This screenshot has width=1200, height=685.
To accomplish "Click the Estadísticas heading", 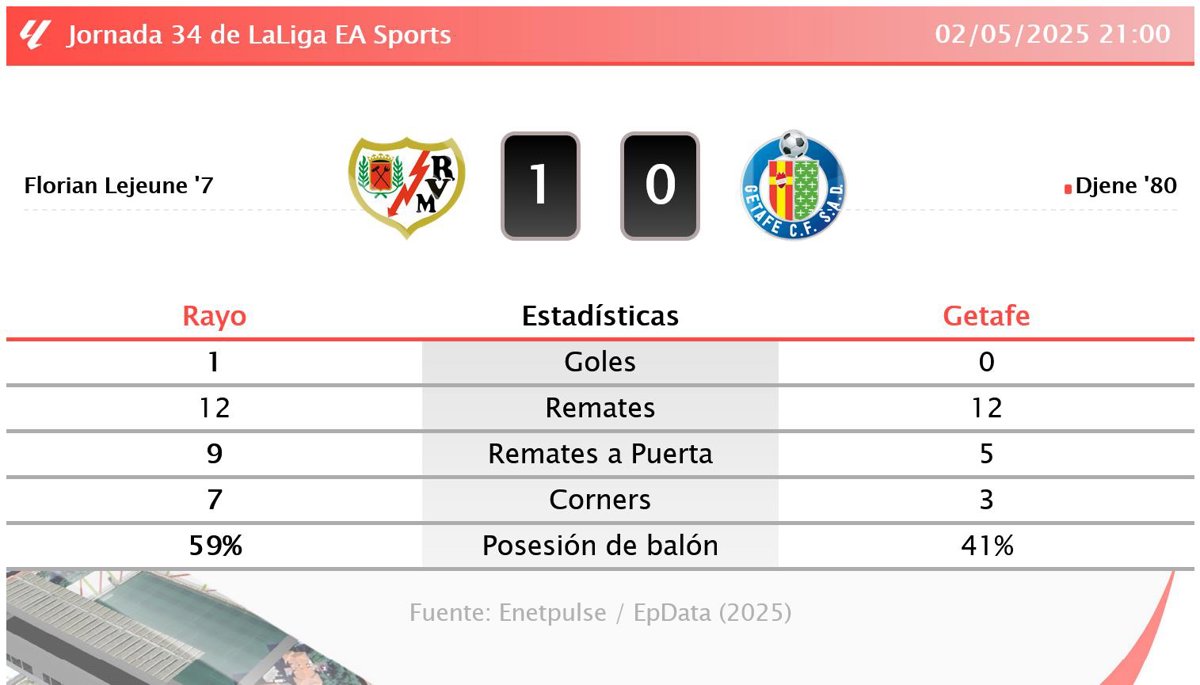I will coord(600,317).
